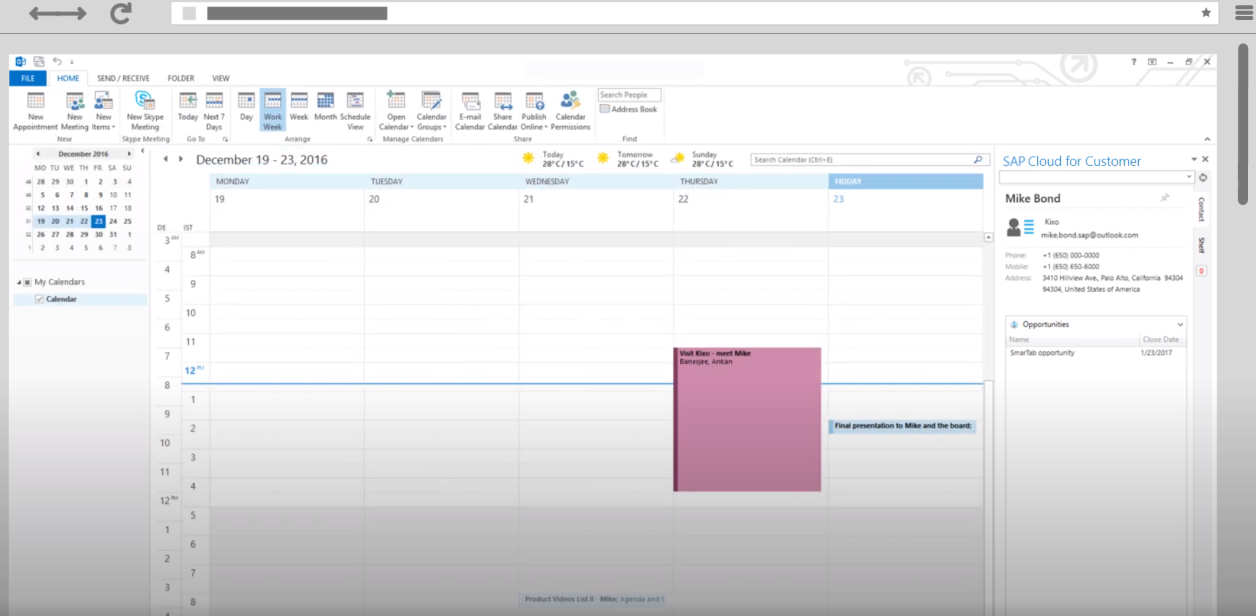Image resolution: width=1256 pixels, height=616 pixels.
Task: Open the browser hamburger menu
Action: [x=1243, y=13]
